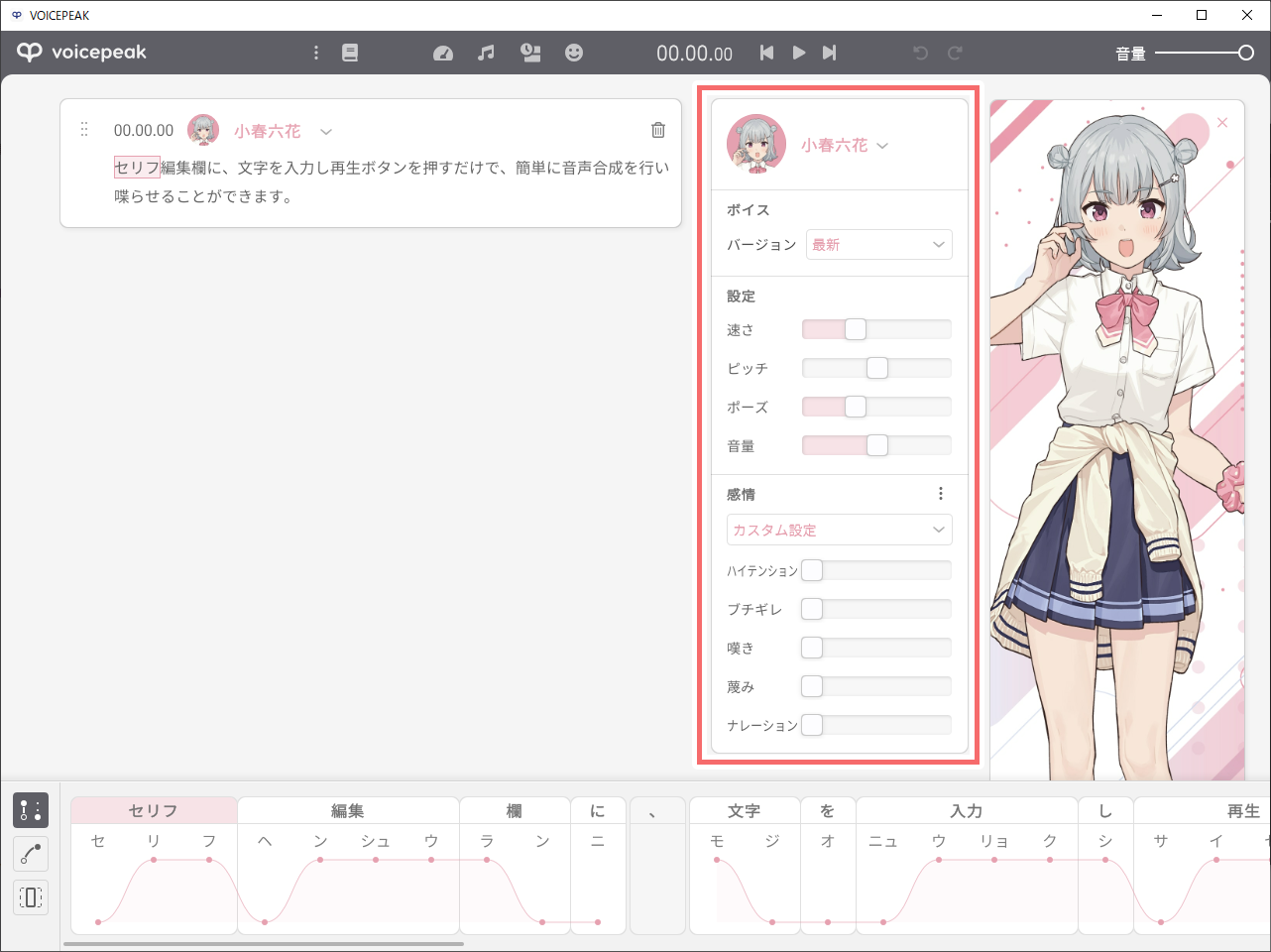Click the 00.00.00 timestamp in the text block
This screenshot has width=1271, height=952.
[x=144, y=130]
